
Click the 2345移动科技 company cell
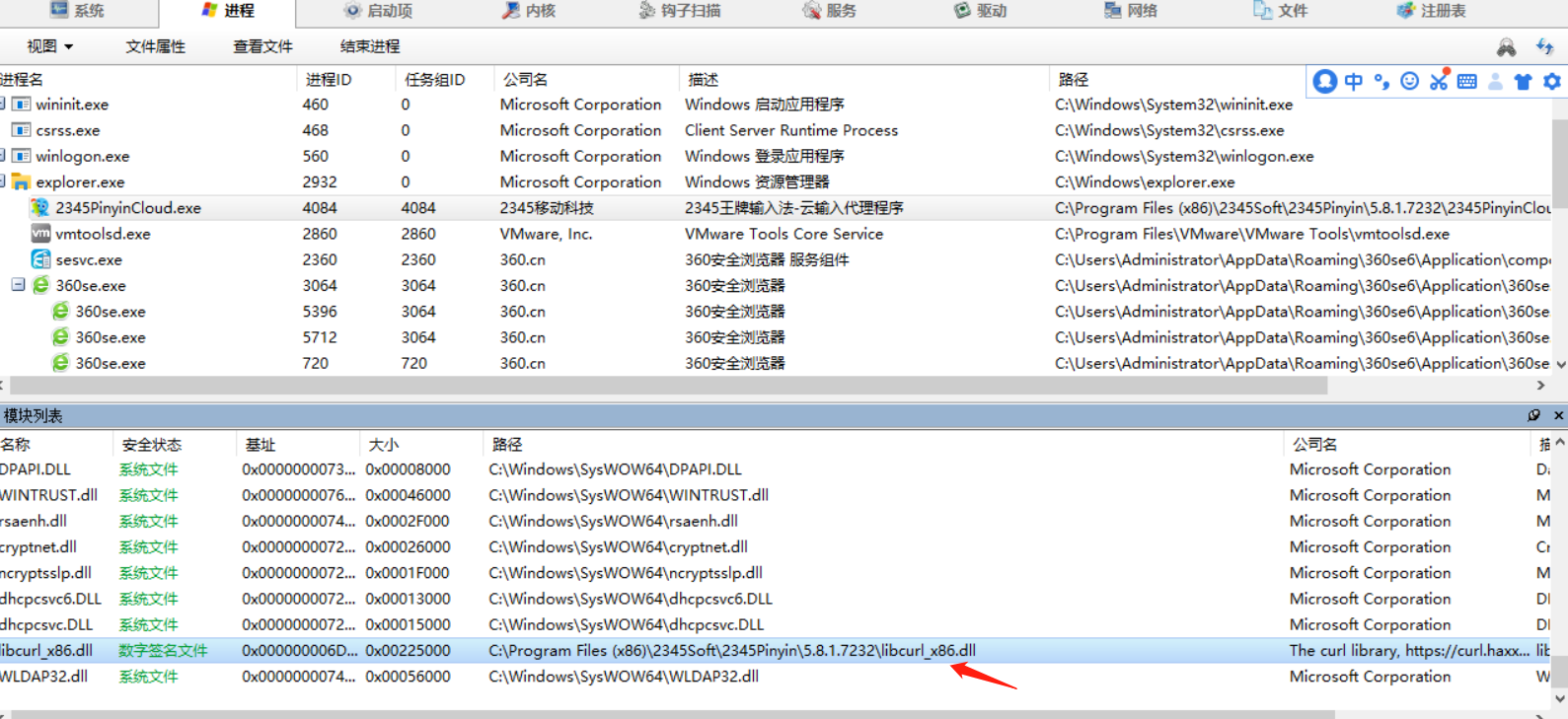(x=547, y=207)
